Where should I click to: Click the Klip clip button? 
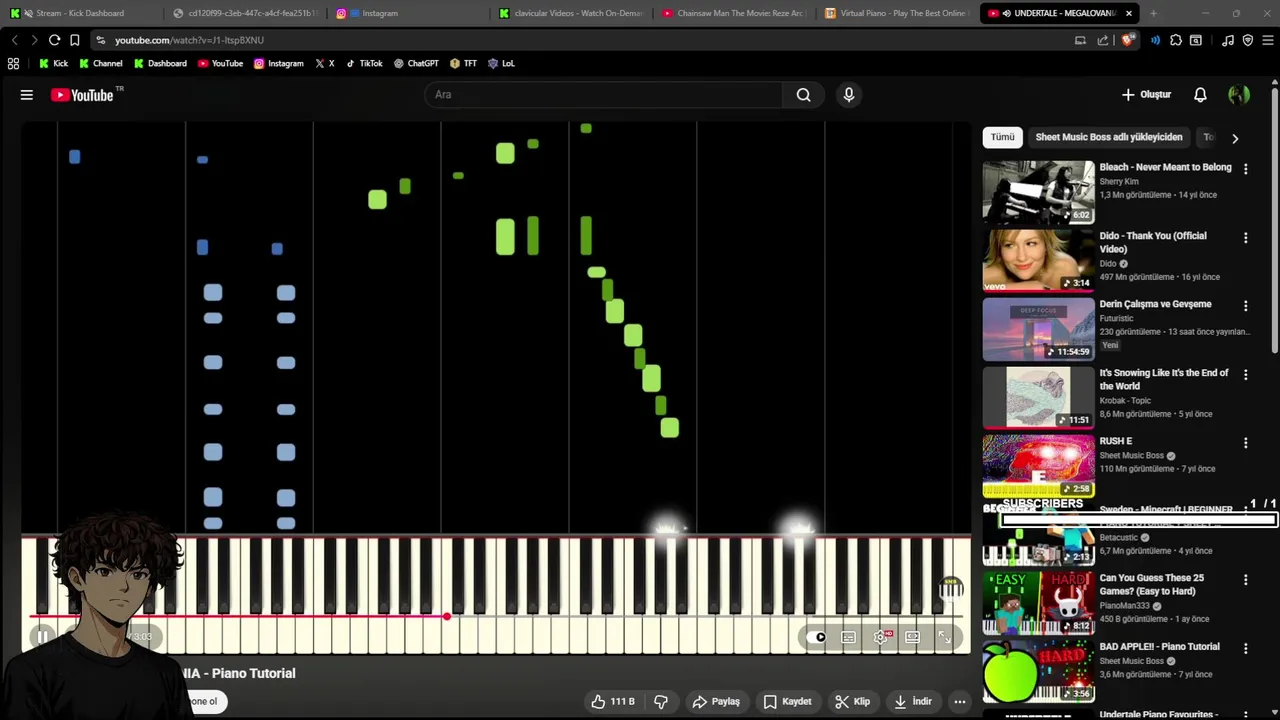[853, 701]
